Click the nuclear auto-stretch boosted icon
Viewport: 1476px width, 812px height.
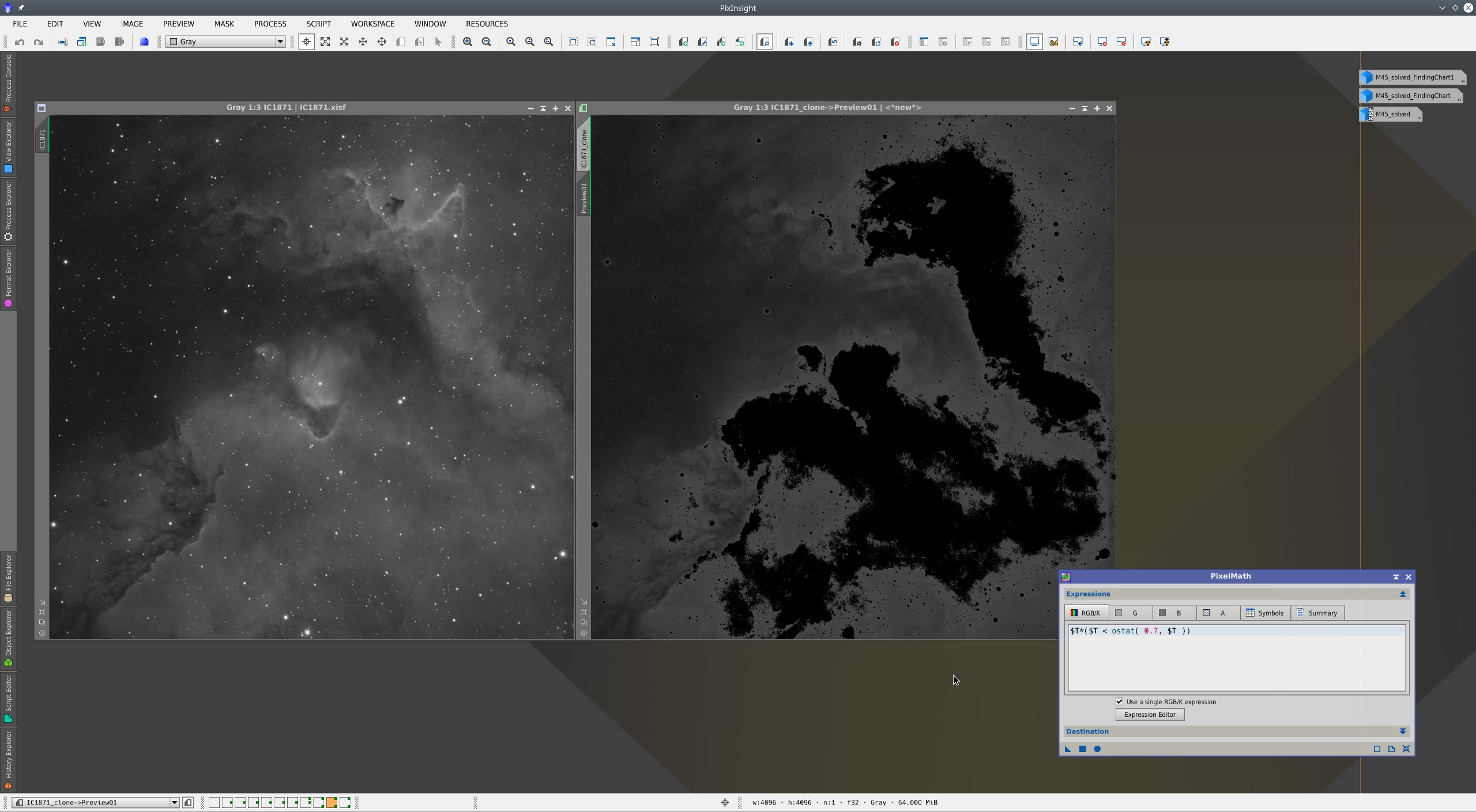(x=1165, y=41)
